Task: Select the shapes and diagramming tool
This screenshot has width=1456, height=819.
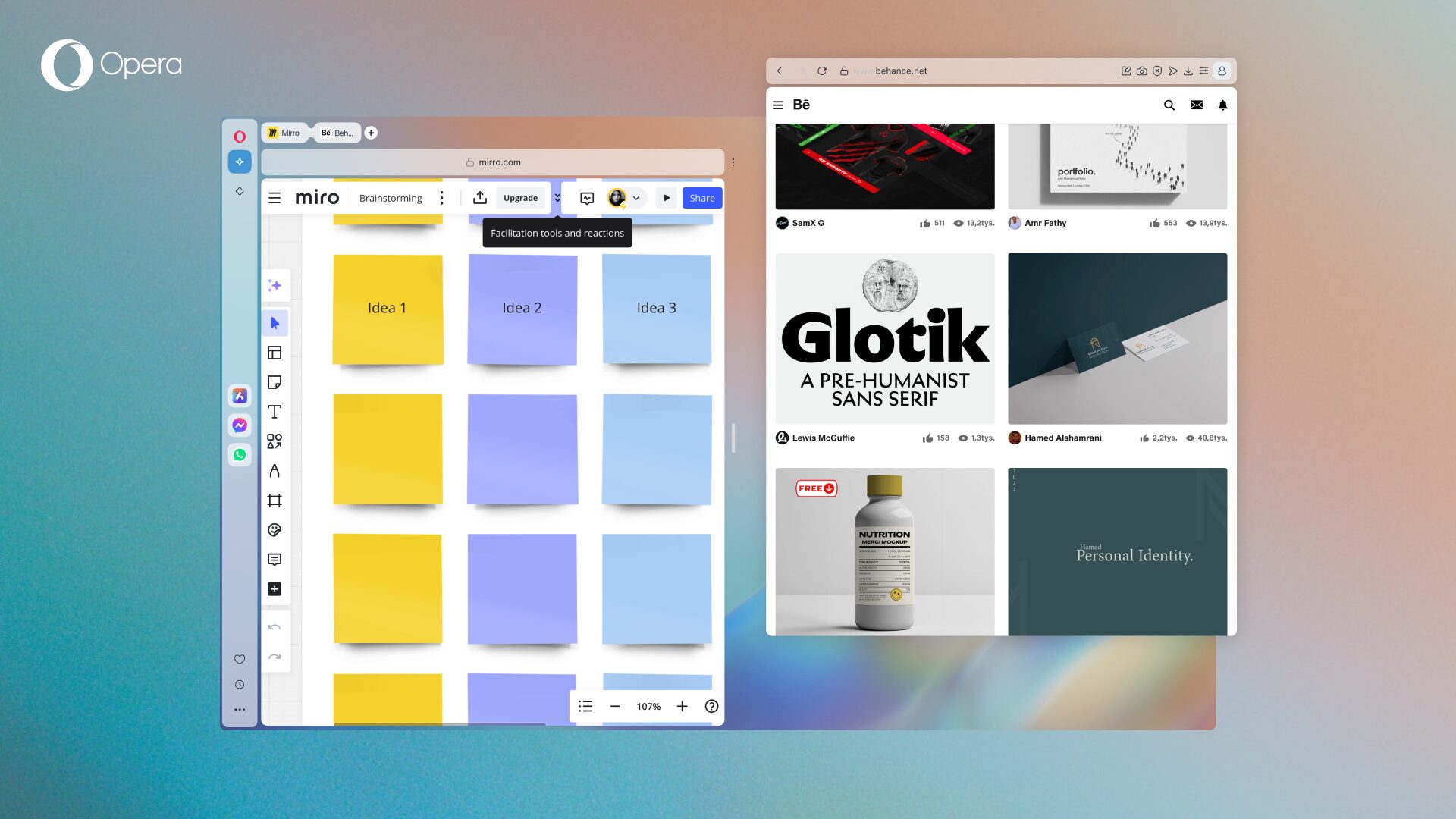Action: click(x=275, y=441)
